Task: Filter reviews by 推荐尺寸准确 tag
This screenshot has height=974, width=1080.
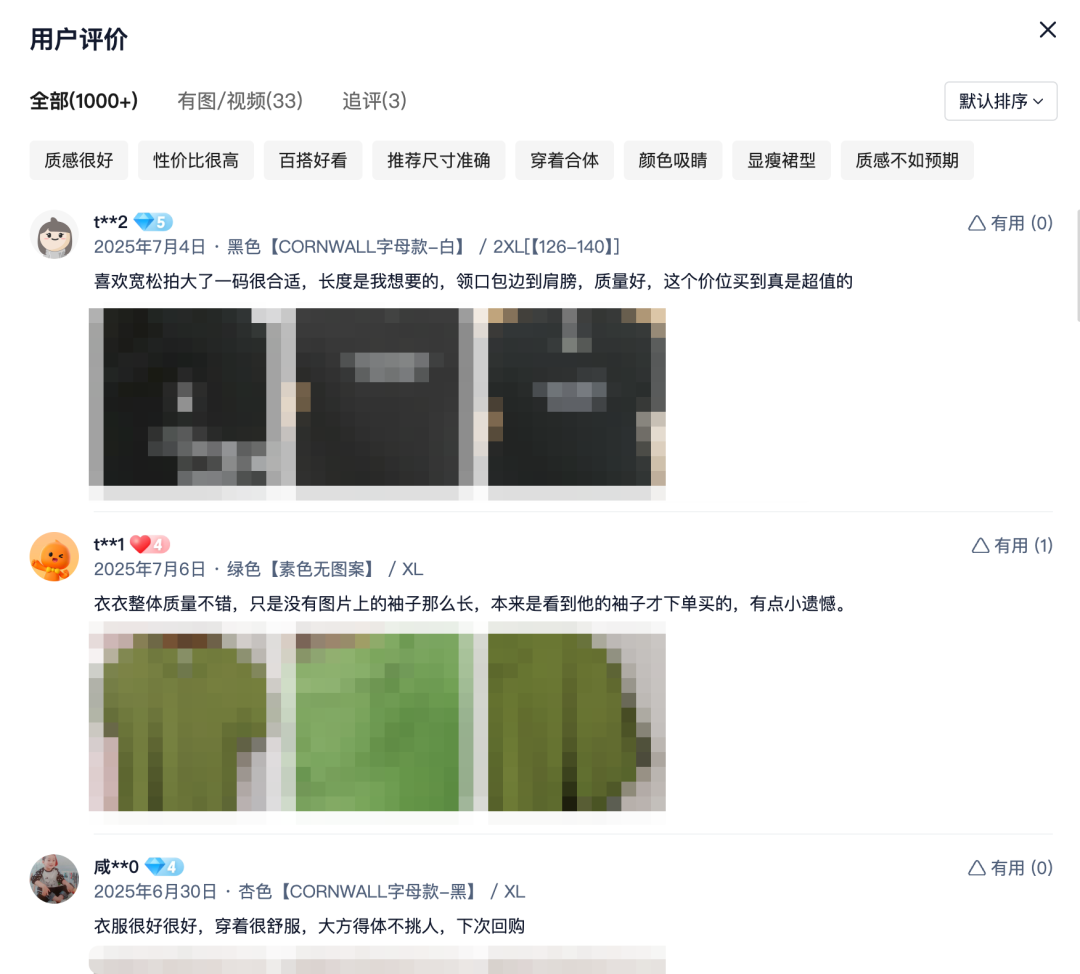Action: (x=439, y=160)
